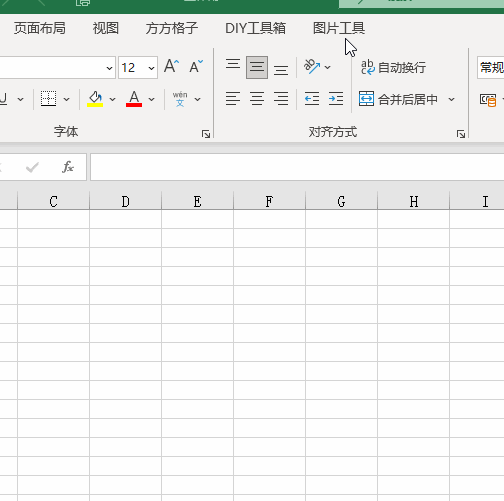Select the DIY工具箱 tab

(255, 28)
